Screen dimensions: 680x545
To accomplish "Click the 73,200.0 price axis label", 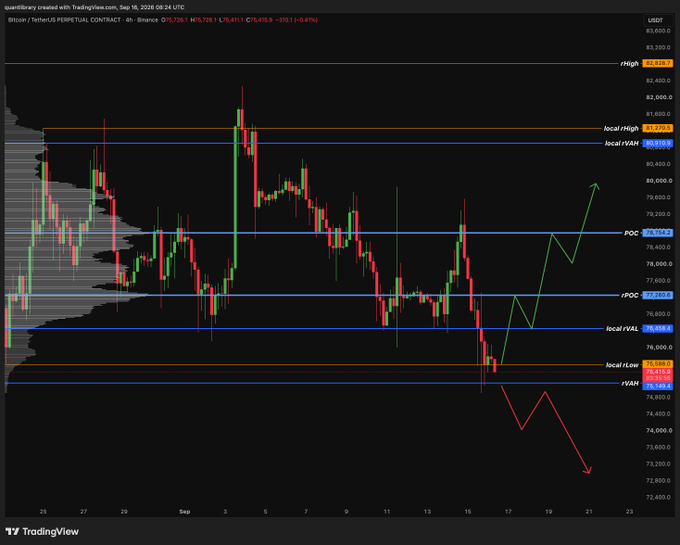I will click(x=658, y=464).
